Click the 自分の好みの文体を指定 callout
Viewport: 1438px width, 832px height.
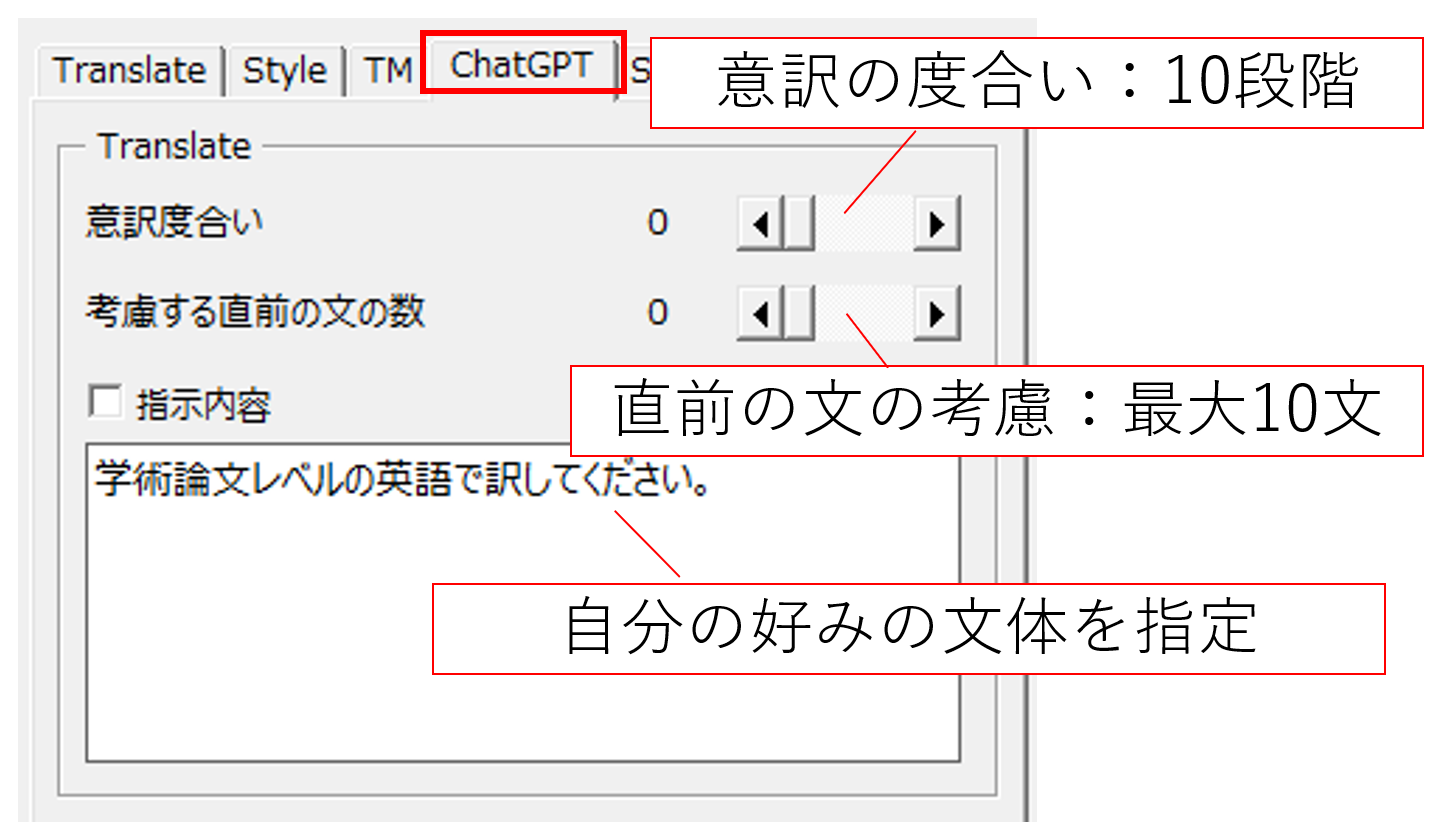908,629
